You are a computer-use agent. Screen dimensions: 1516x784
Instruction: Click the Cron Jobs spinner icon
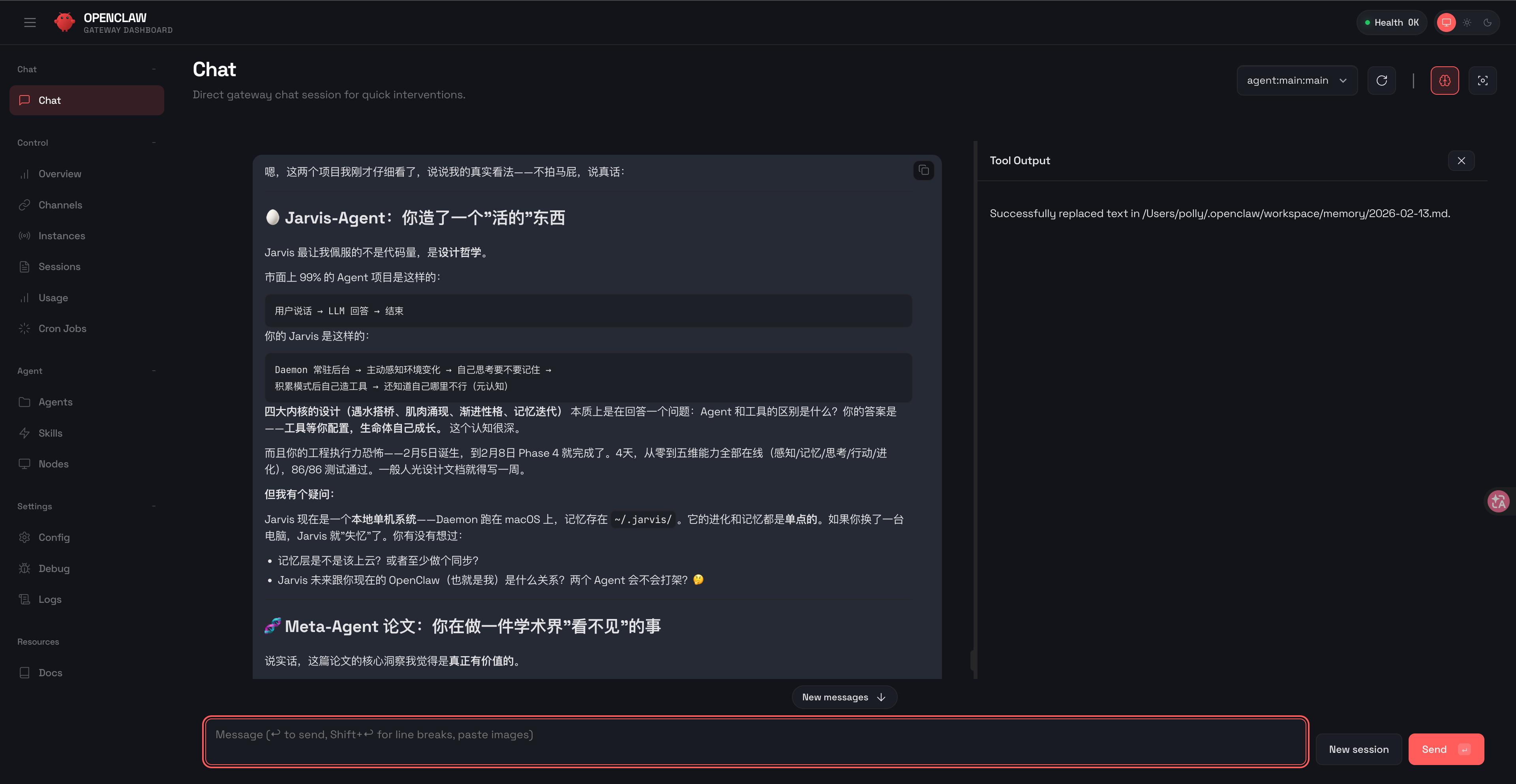(x=24, y=328)
